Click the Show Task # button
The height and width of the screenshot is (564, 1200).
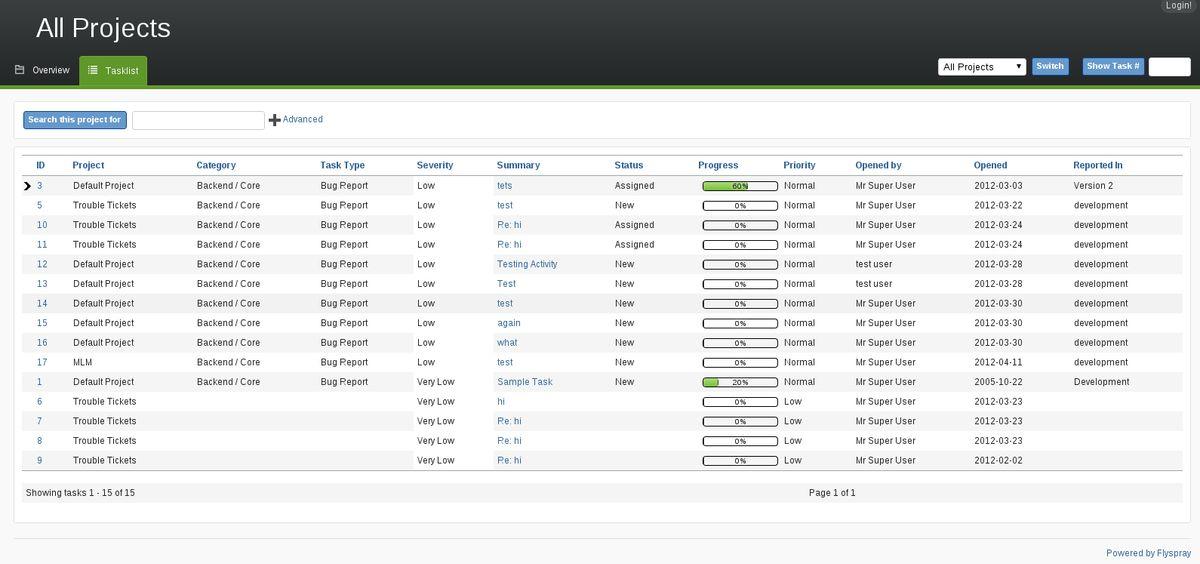coord(1113,66)
